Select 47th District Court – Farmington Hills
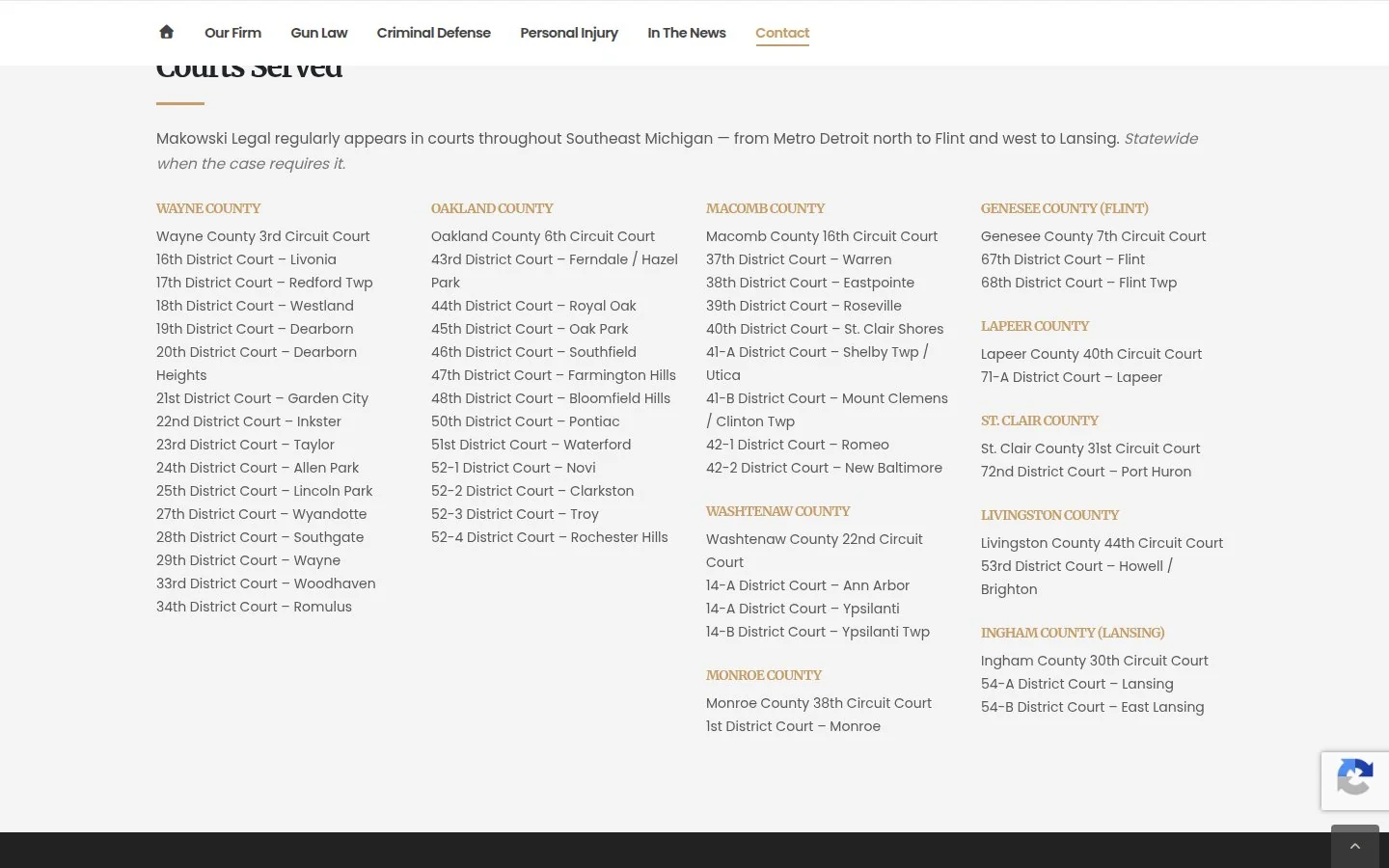This screenshot has height=868, width=1389. click(554, 375)
